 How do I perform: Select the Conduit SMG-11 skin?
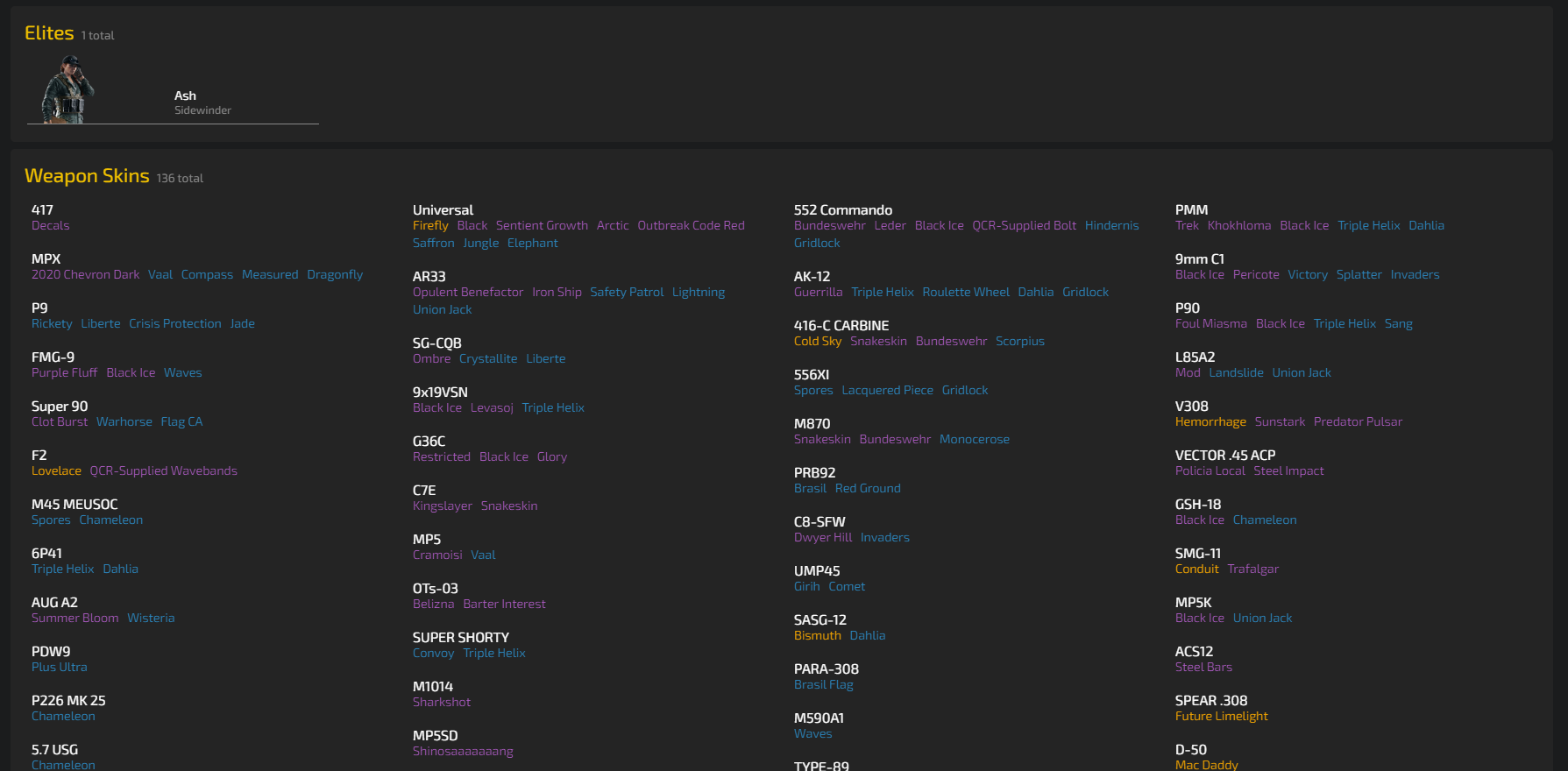[1197, 569]
